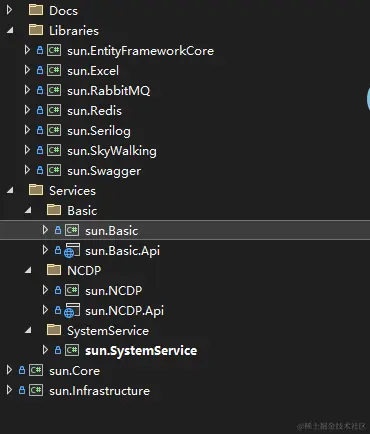The width and height of the screenshot is (370, 434).
Task: Click the C# project icon of sun.Redis
Action: (54, 110)
